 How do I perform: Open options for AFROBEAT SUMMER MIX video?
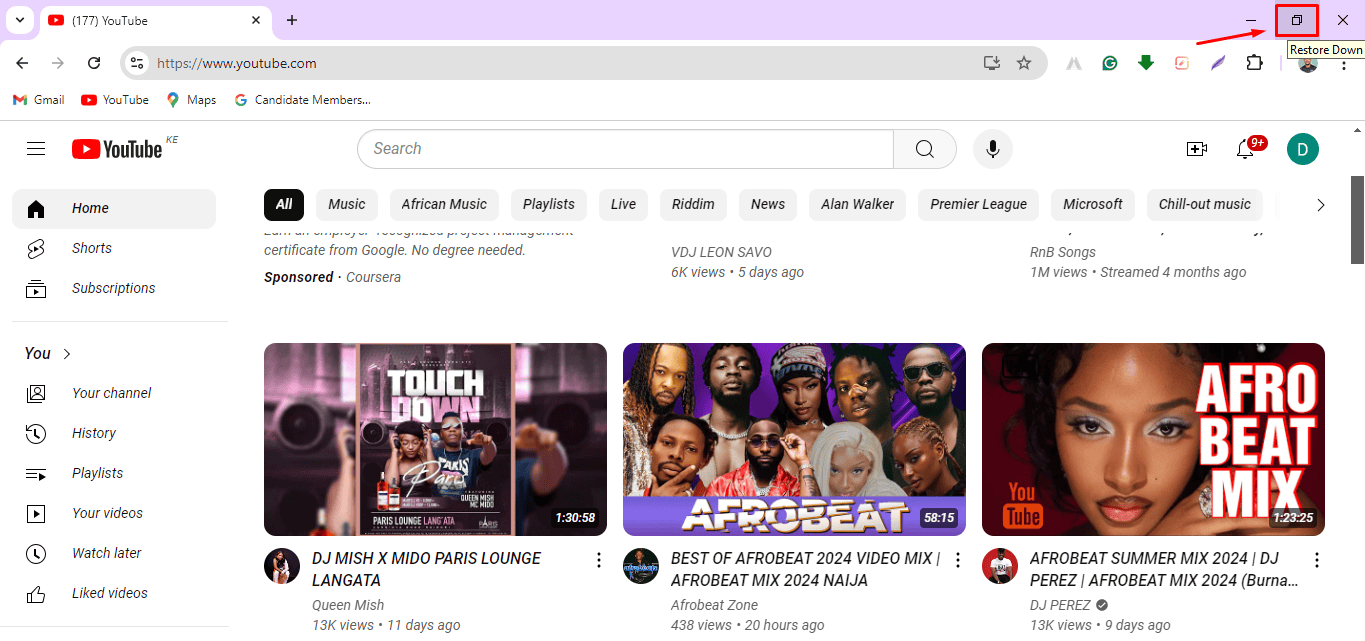1316,560
